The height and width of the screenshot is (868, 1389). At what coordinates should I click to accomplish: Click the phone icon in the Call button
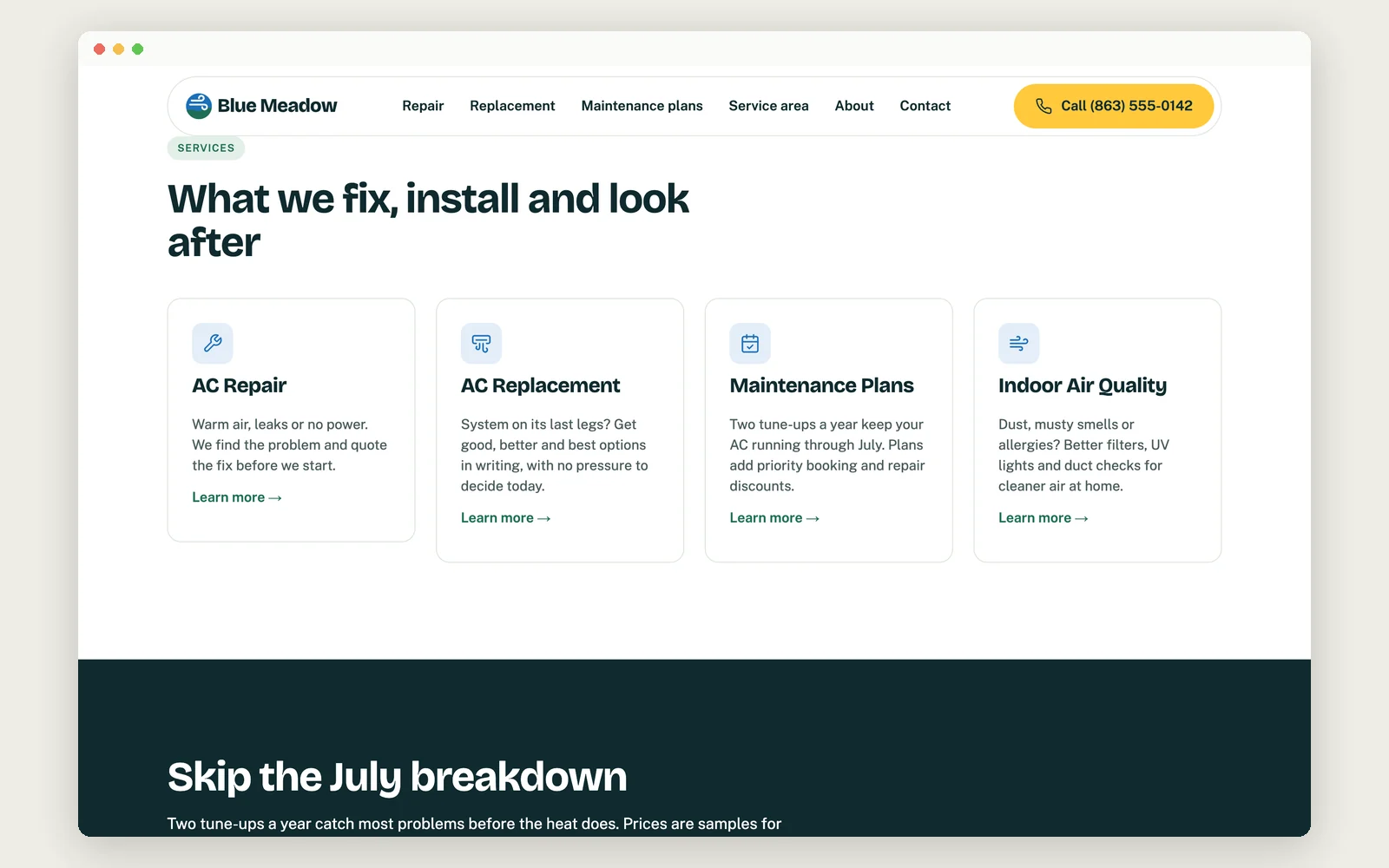tap(1043, 106)
